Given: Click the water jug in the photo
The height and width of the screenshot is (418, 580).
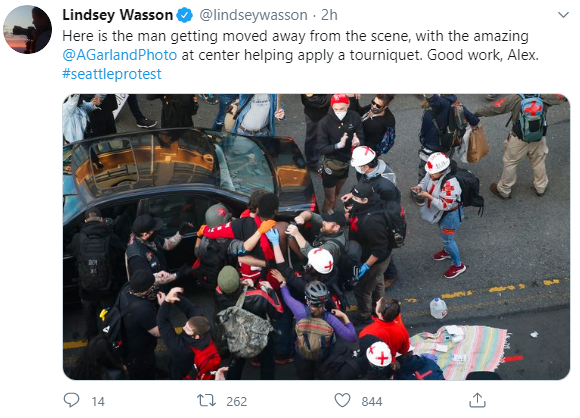Looking at the screenshot, I should coord(438,308).
